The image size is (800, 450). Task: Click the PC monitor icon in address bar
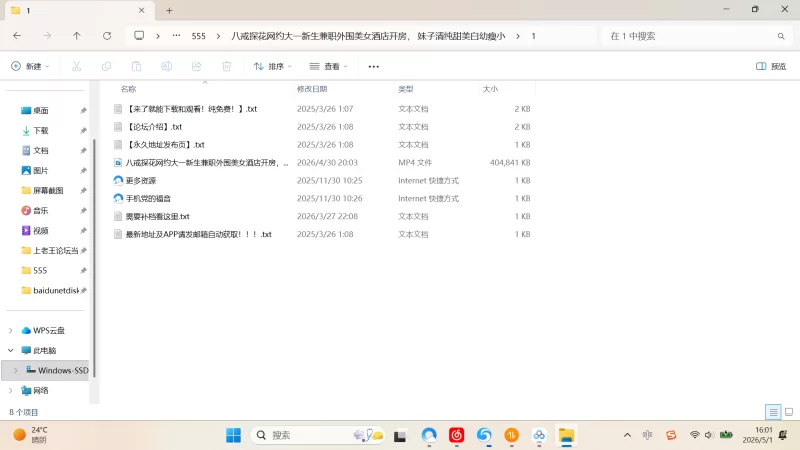[139, 36]
